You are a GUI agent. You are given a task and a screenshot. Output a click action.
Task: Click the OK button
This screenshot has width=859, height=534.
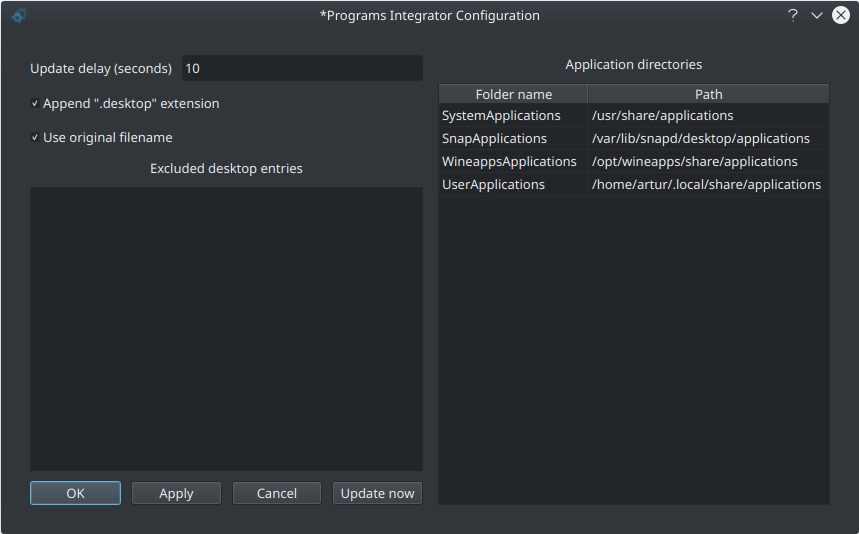coord(76,493)
